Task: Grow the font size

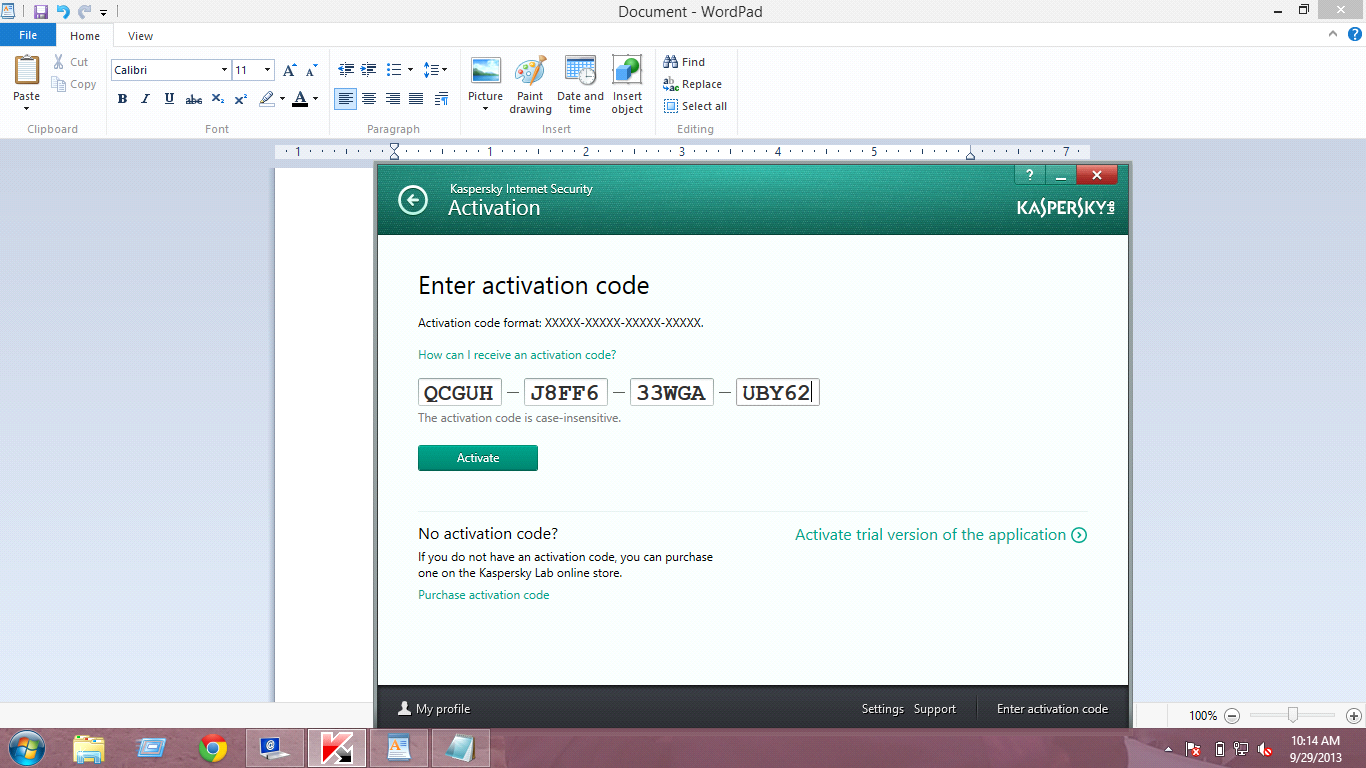Action: tap(289, 70)
